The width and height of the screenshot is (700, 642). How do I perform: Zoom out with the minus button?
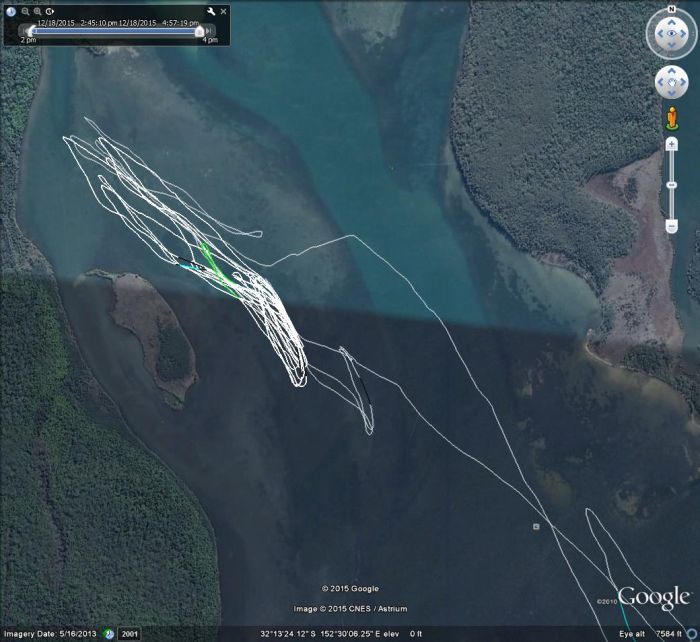pos(671,227)
